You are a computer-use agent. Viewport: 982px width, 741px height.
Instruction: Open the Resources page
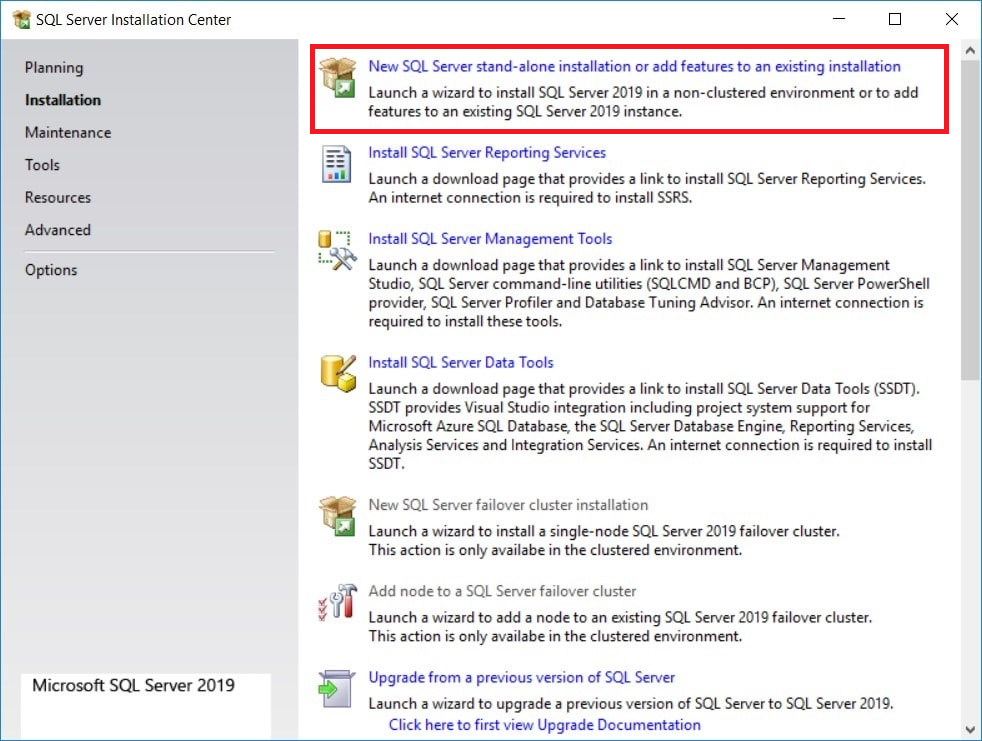click(58, 198)
